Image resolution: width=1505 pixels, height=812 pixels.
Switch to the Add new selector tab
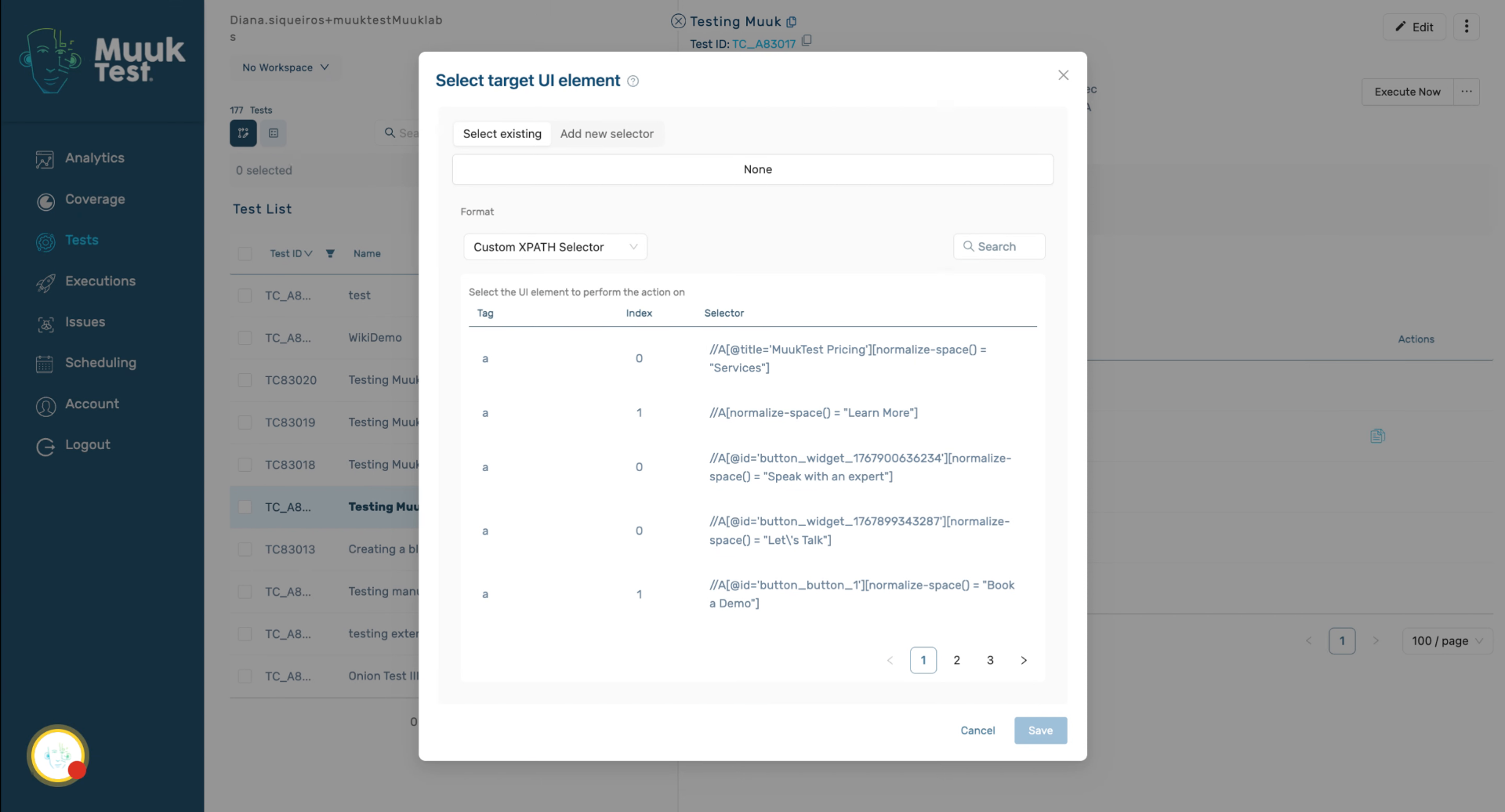[607, 134]
